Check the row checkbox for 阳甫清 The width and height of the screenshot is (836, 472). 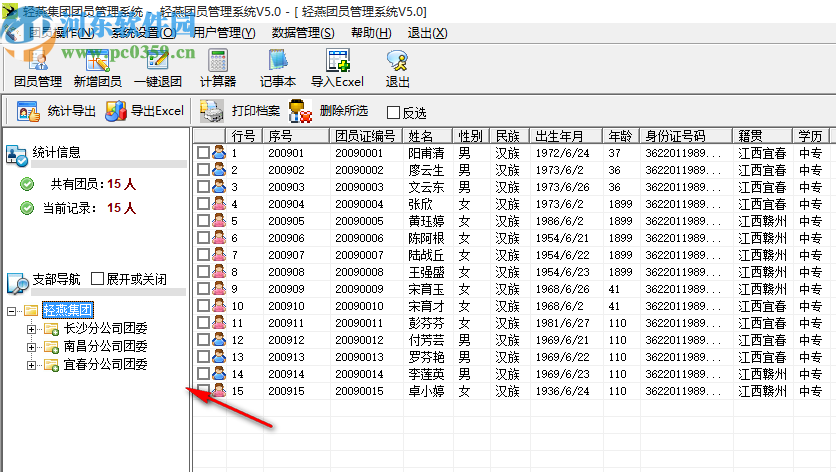pos(203,153)
